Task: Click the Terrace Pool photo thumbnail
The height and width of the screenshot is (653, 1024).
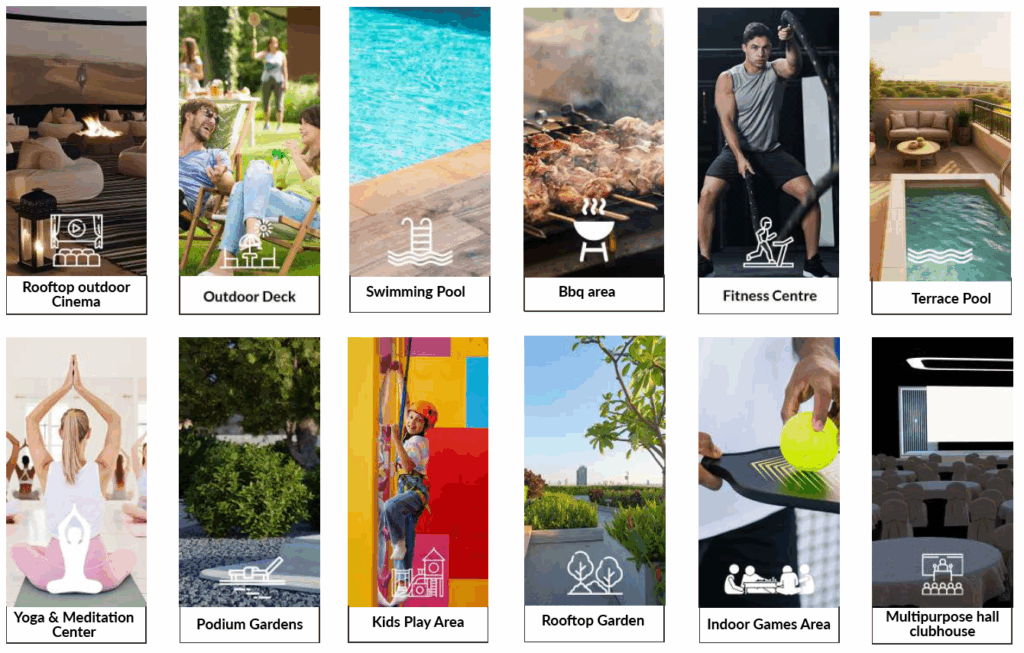Action: 940,146
